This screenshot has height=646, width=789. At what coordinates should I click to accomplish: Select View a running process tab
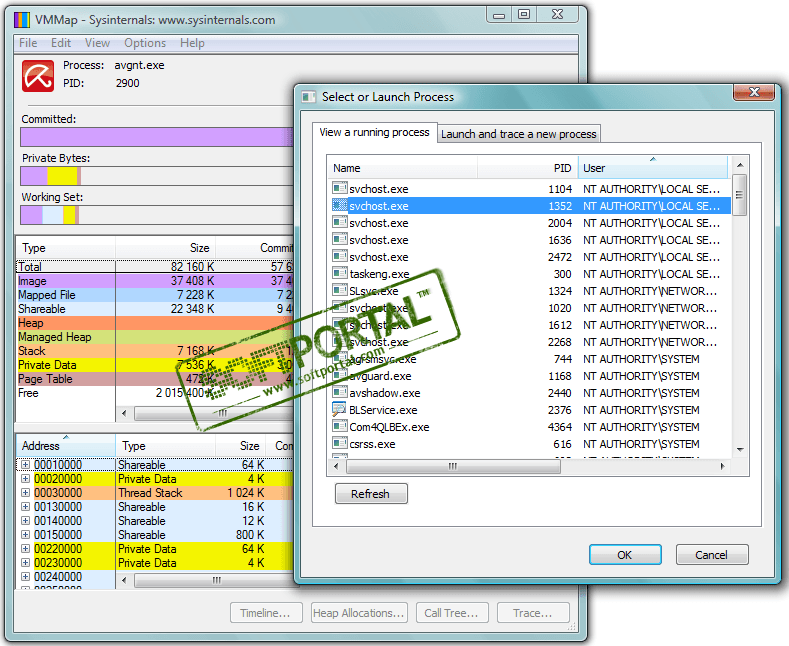coord(374,132)
